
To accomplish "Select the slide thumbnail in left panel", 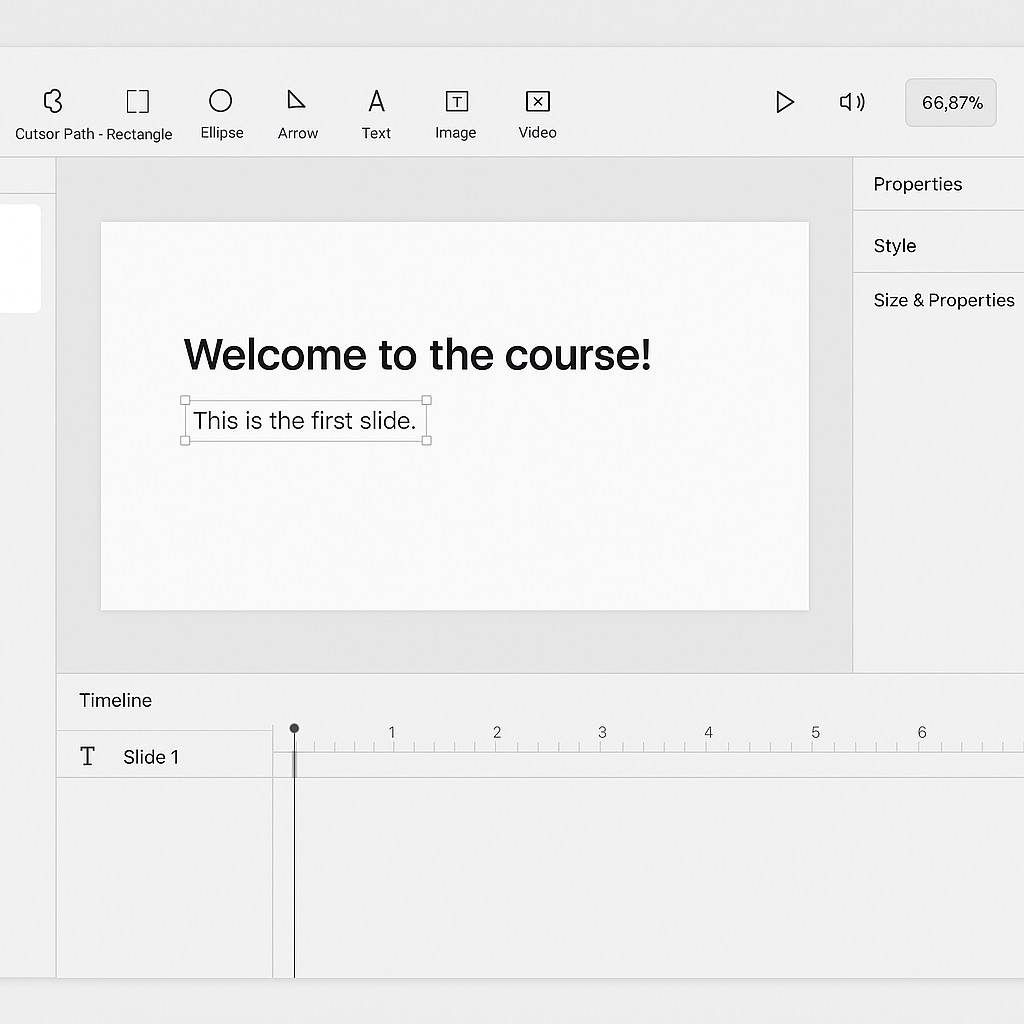I will (20, 258).
